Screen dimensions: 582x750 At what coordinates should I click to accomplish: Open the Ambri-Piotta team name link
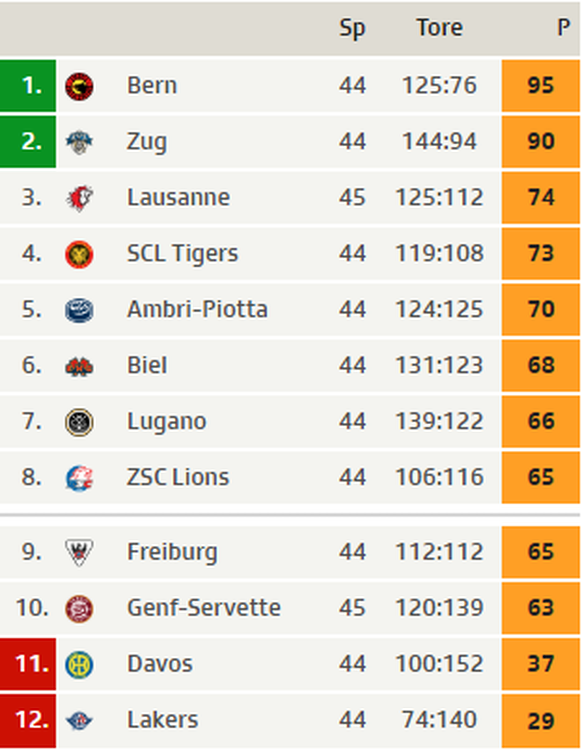(x=197, y=309)
